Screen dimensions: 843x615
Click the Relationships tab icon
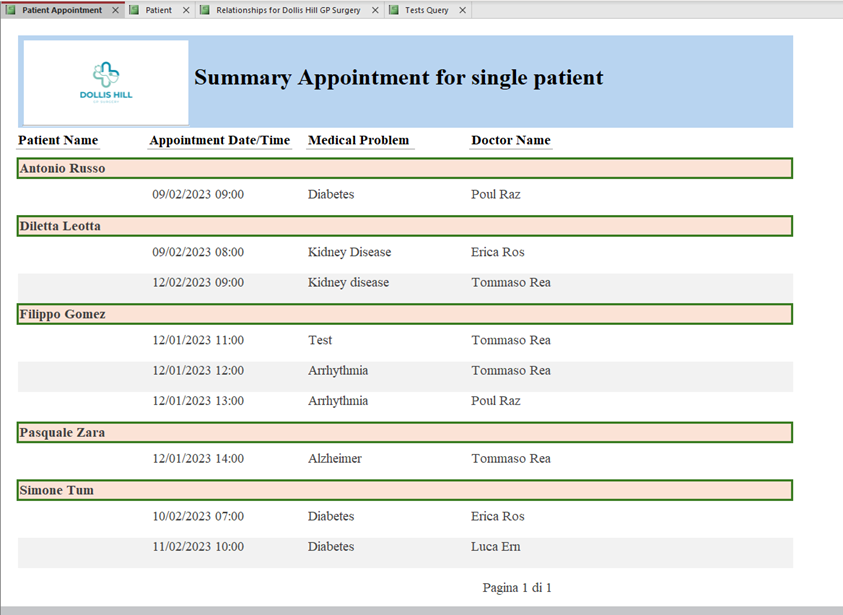pyautogui.click(x=205, y=10)
